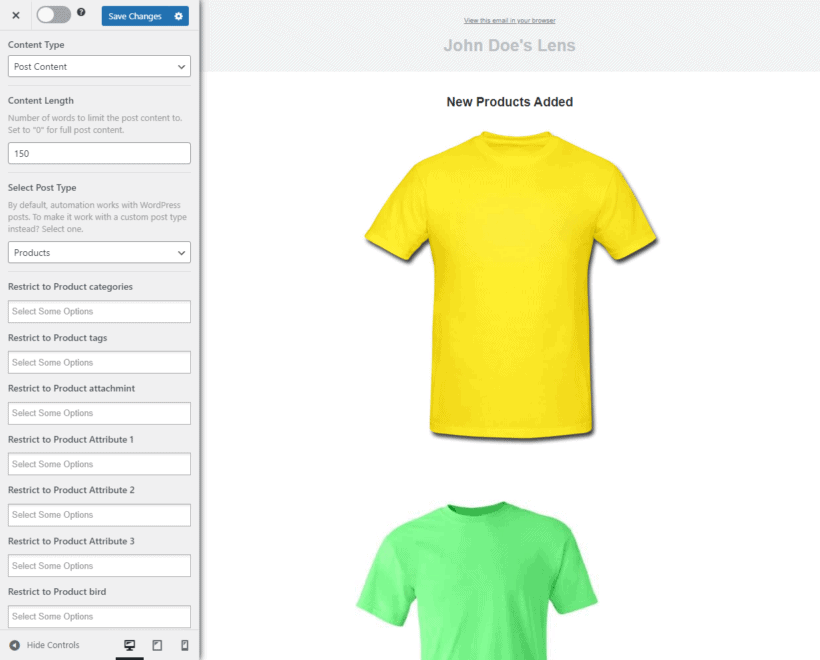Screen dimensions: 820x660
Task: Enable the toggle switch at top left
Action: coord(54,15)
